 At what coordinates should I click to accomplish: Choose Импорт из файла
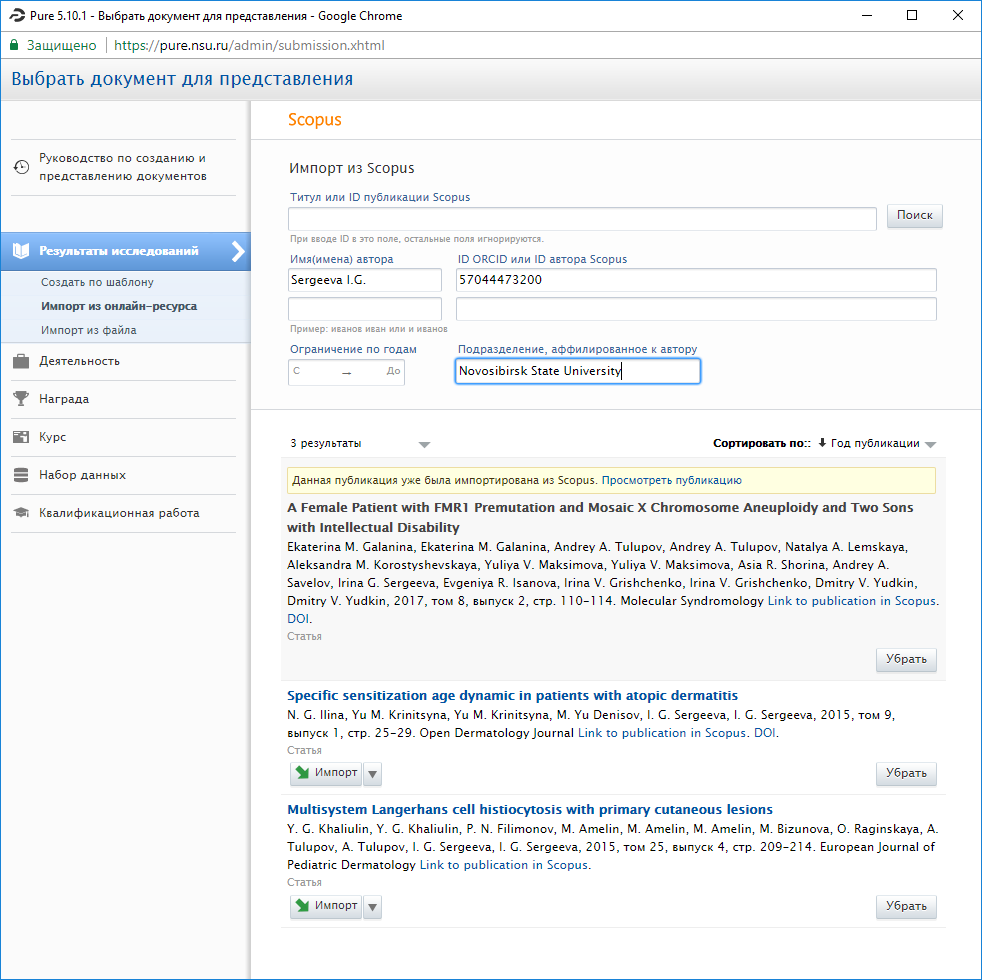point(88,330)
